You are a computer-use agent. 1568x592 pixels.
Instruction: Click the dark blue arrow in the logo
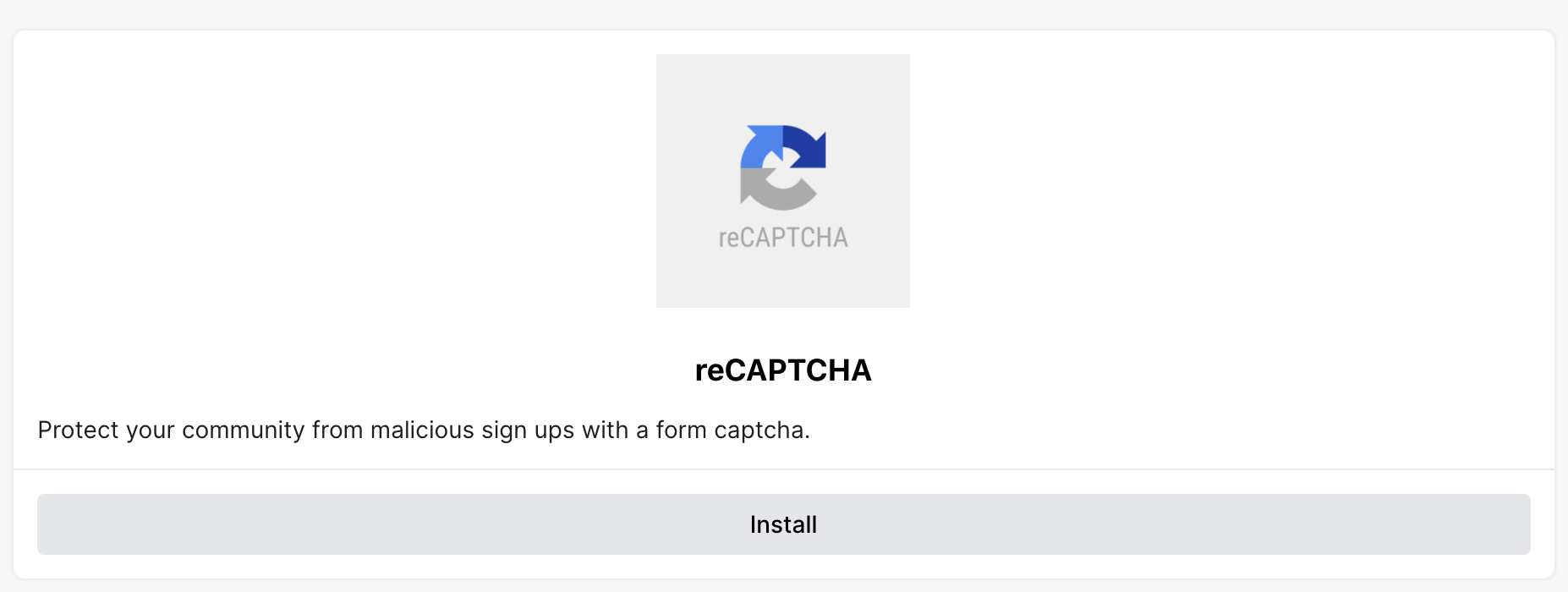click(x=807, y=145)
